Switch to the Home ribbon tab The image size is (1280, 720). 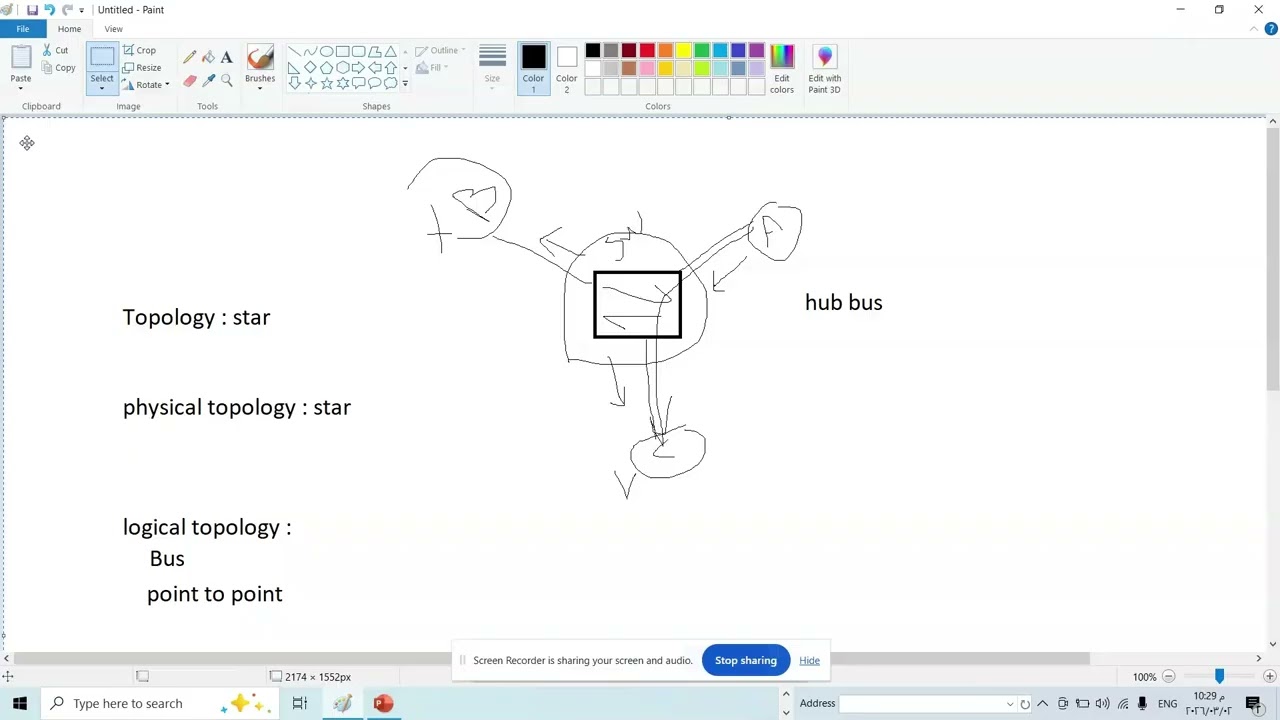point(69,29)
